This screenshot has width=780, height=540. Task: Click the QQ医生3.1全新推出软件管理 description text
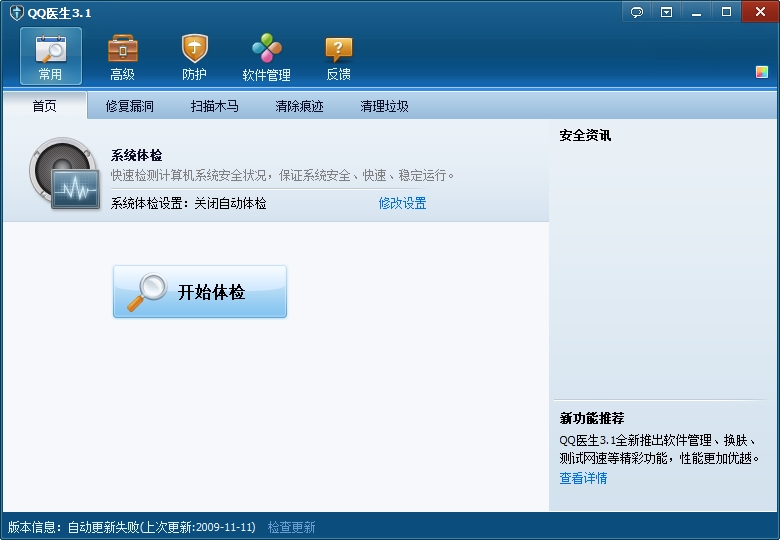click(659, 449)
